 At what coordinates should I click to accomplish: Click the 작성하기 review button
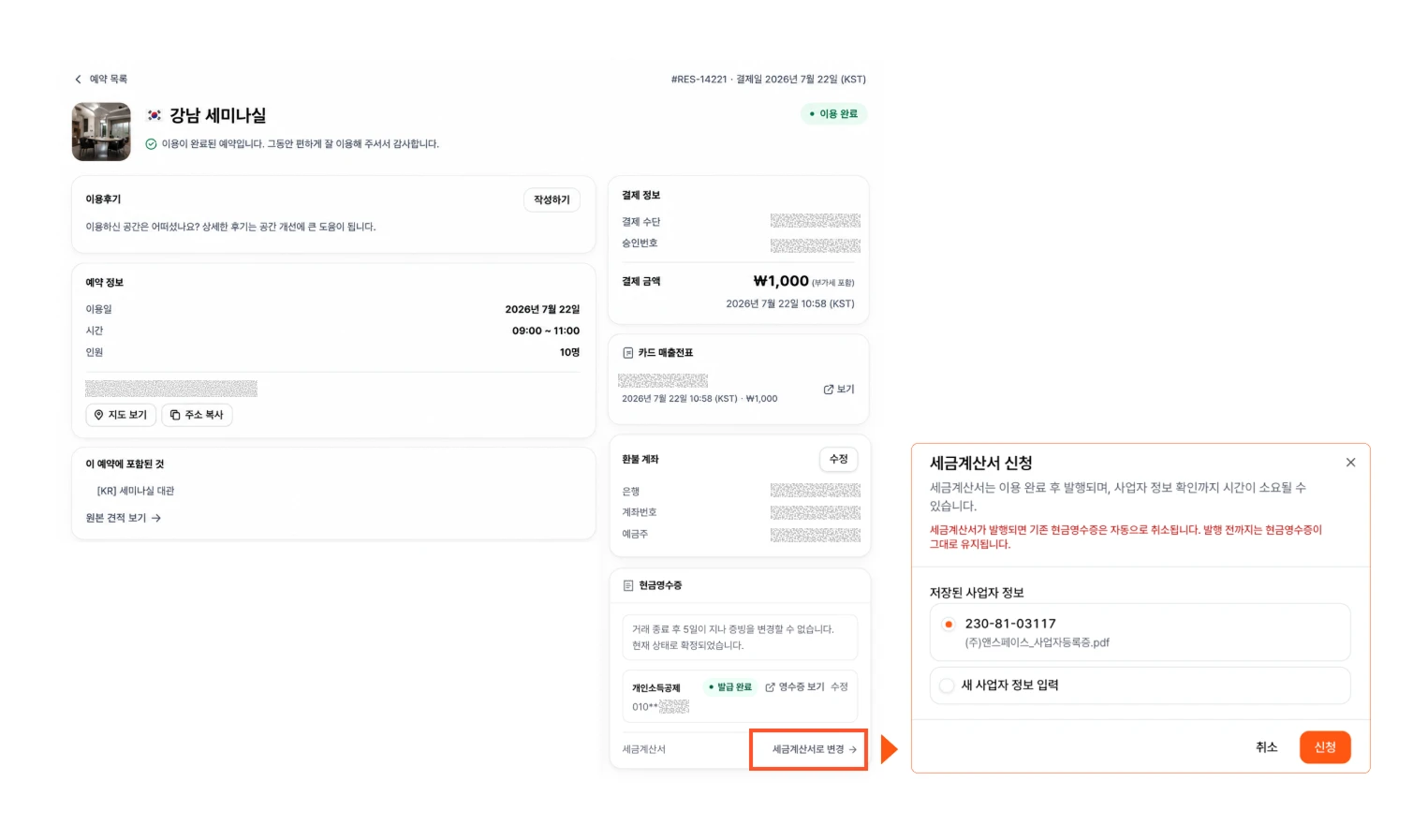click(552, 199)
